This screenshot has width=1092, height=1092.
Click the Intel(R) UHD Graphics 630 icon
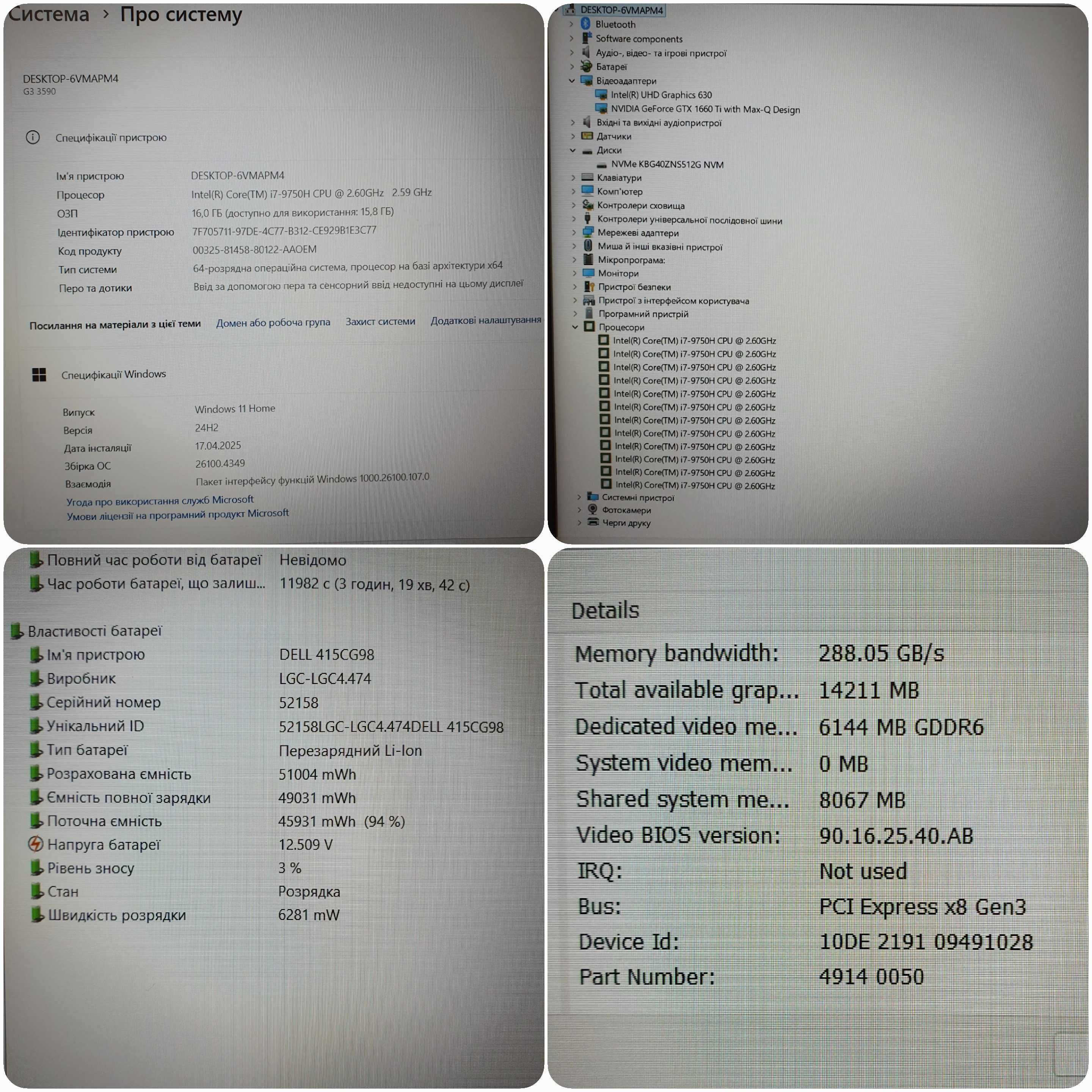(601, 94)
